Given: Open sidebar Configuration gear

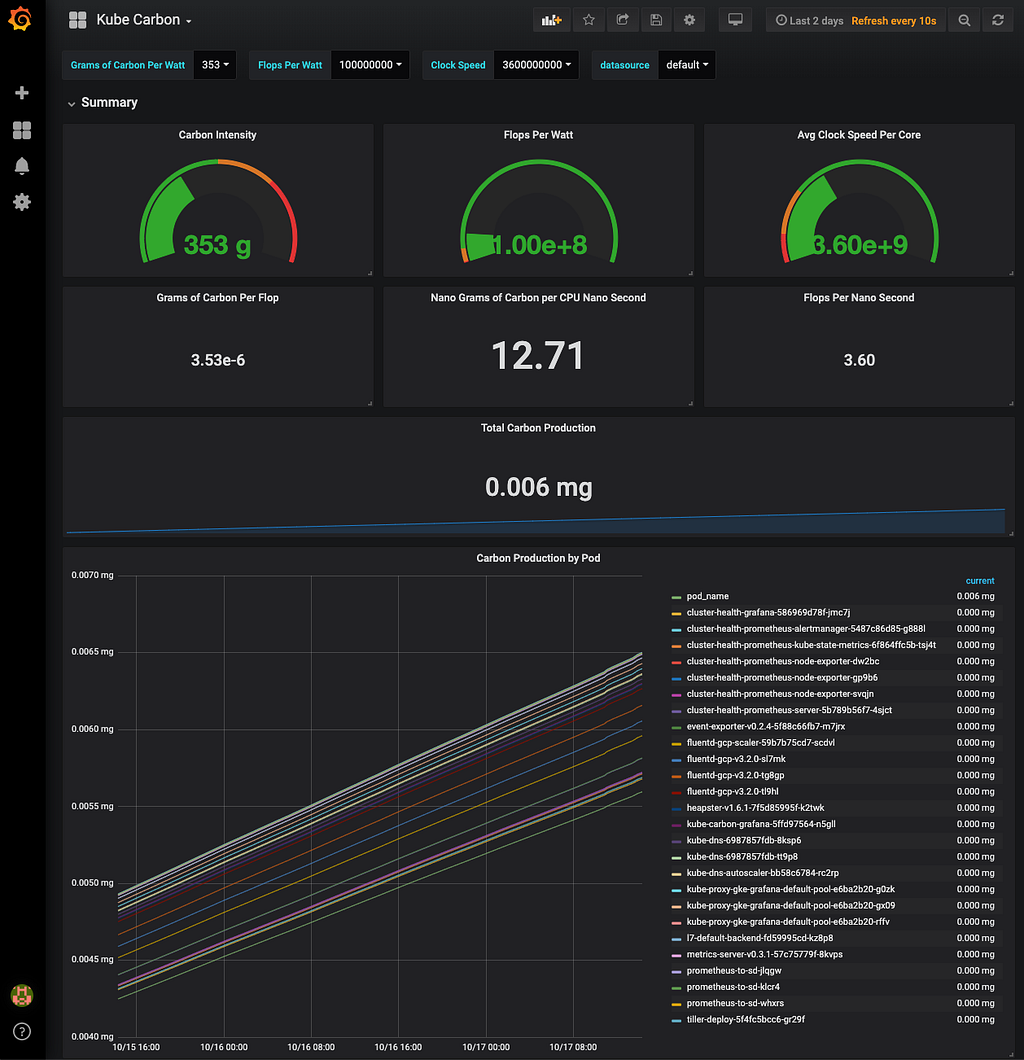Looking at the screenshot, I should pos(22,202).
